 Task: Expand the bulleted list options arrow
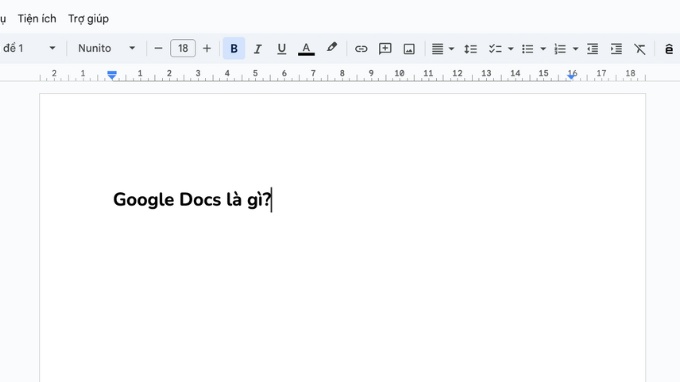tap(543, 49)
